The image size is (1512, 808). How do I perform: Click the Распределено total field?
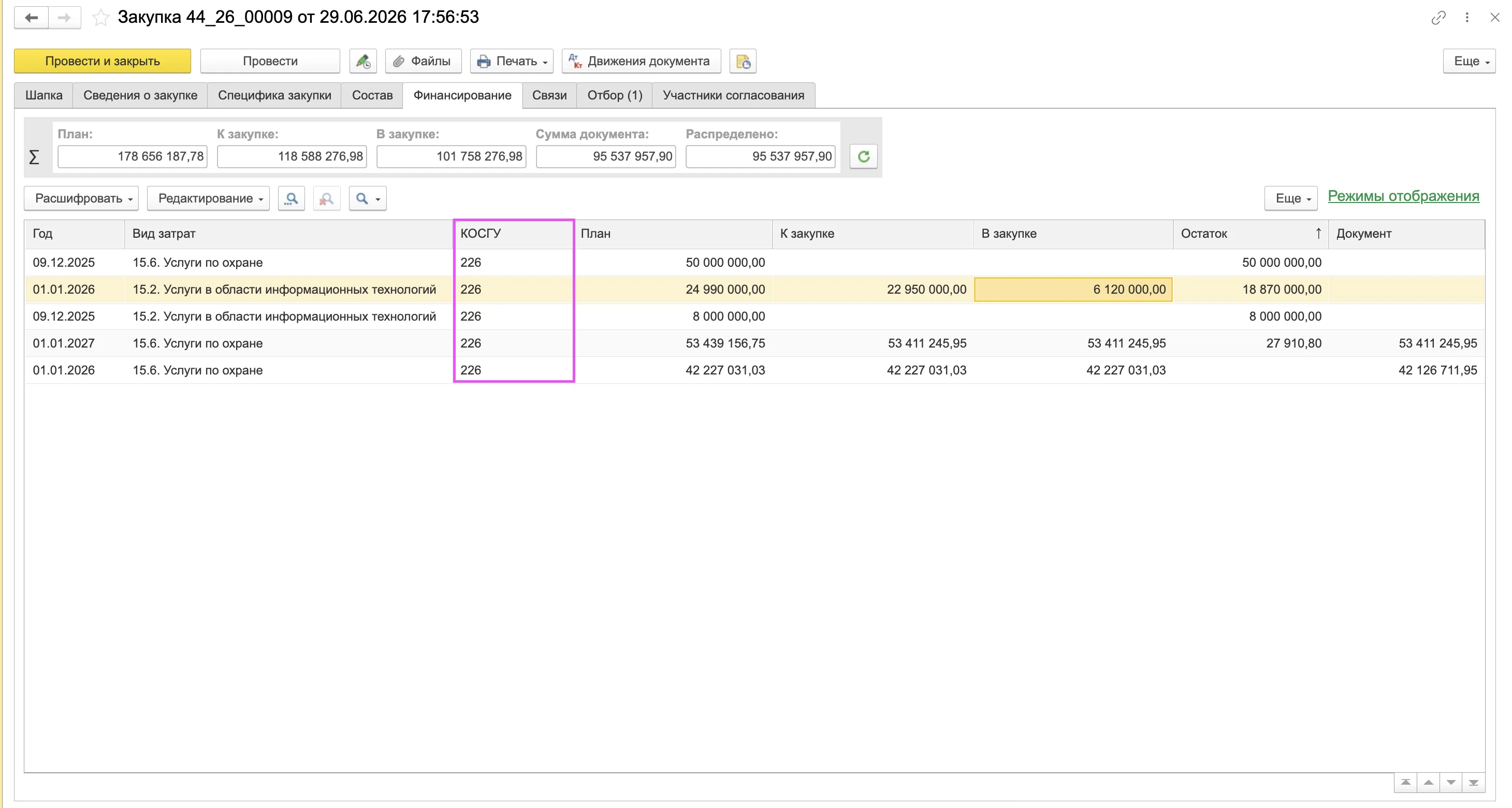pos(761,157)
